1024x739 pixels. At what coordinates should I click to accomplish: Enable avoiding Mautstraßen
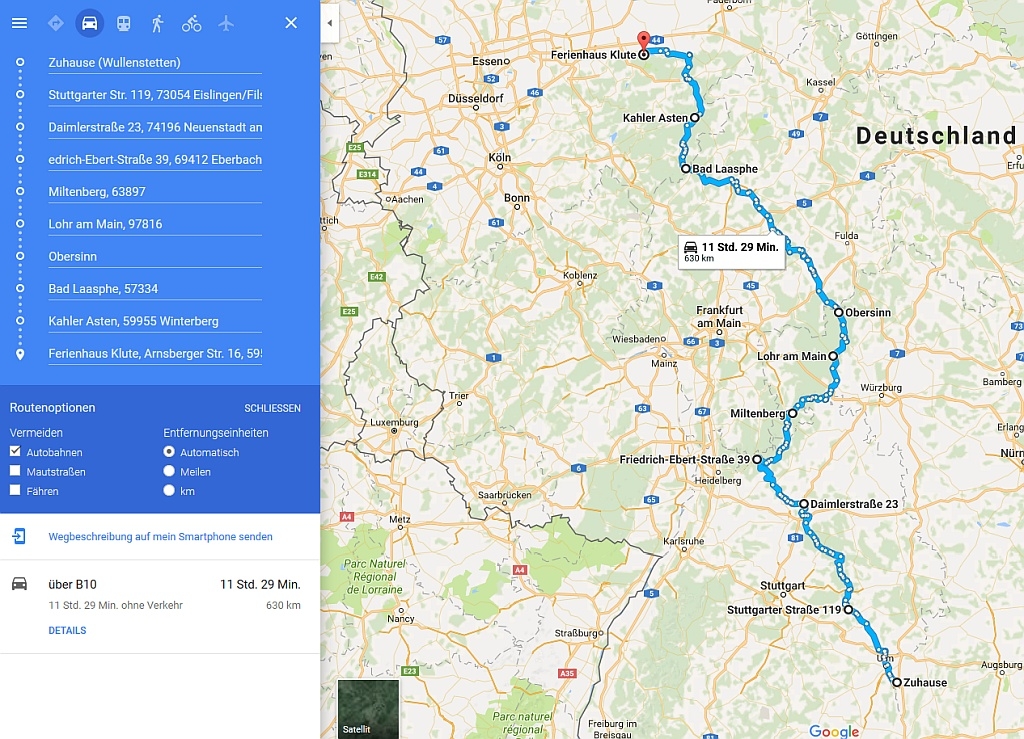click(x=15, y=471)
